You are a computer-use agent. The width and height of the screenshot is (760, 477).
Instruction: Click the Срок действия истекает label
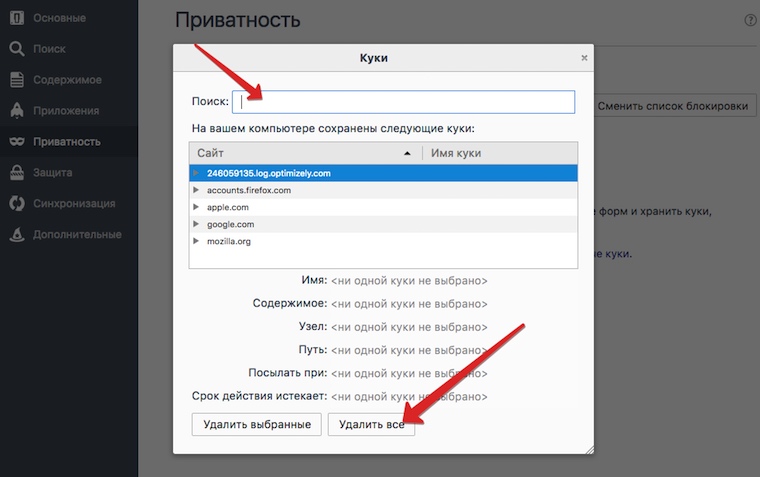coord(259,396)
